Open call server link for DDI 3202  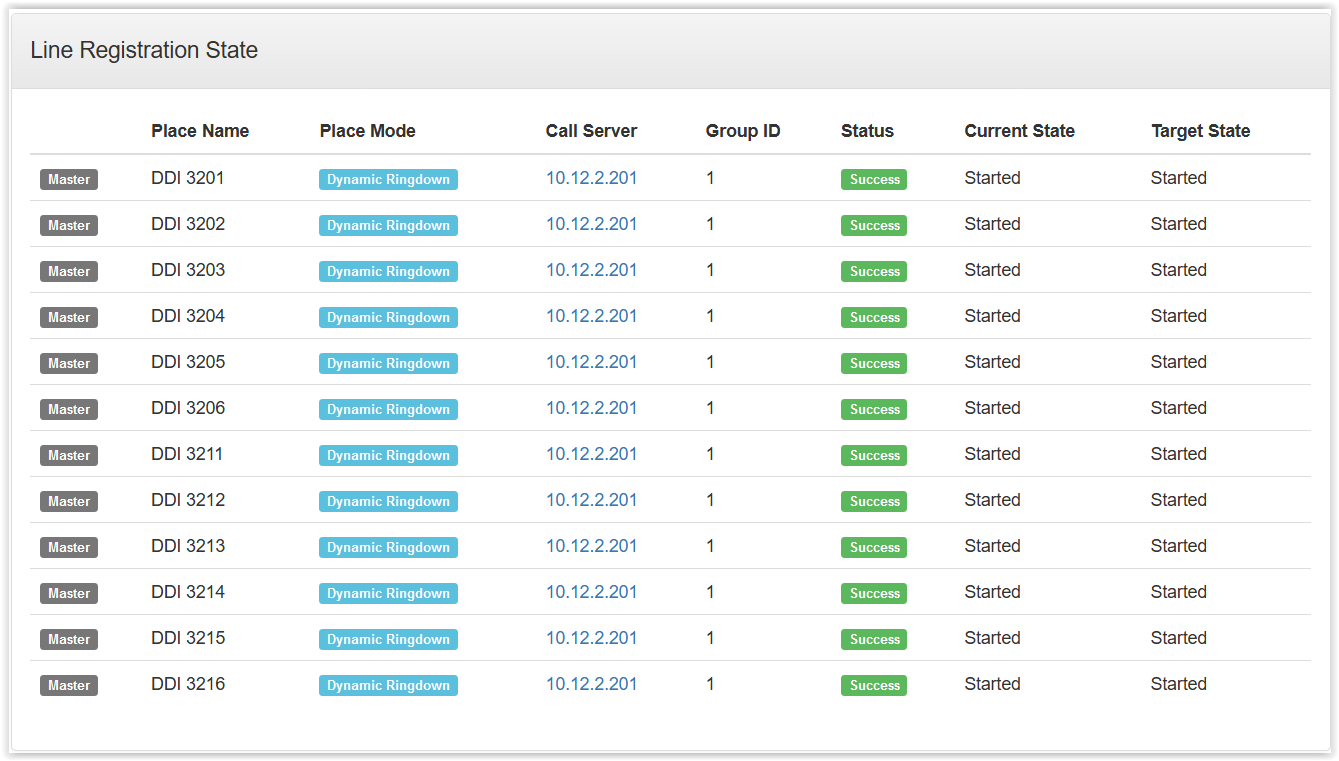[591, 224]
